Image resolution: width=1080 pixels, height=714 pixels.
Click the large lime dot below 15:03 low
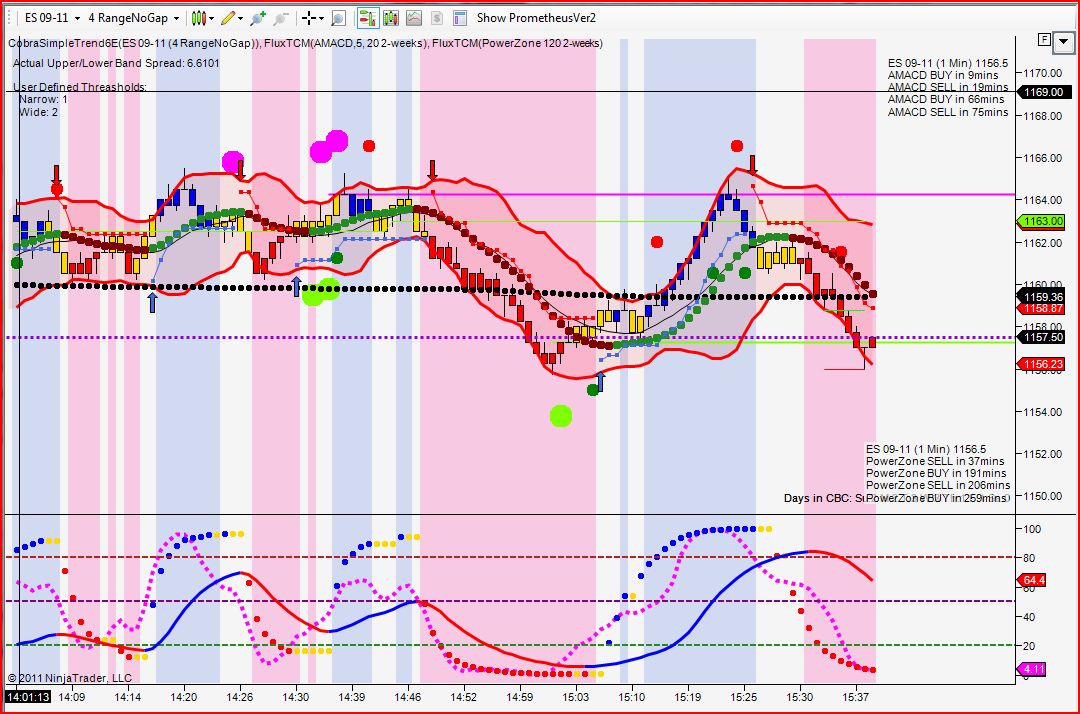(x=561, y=416)
